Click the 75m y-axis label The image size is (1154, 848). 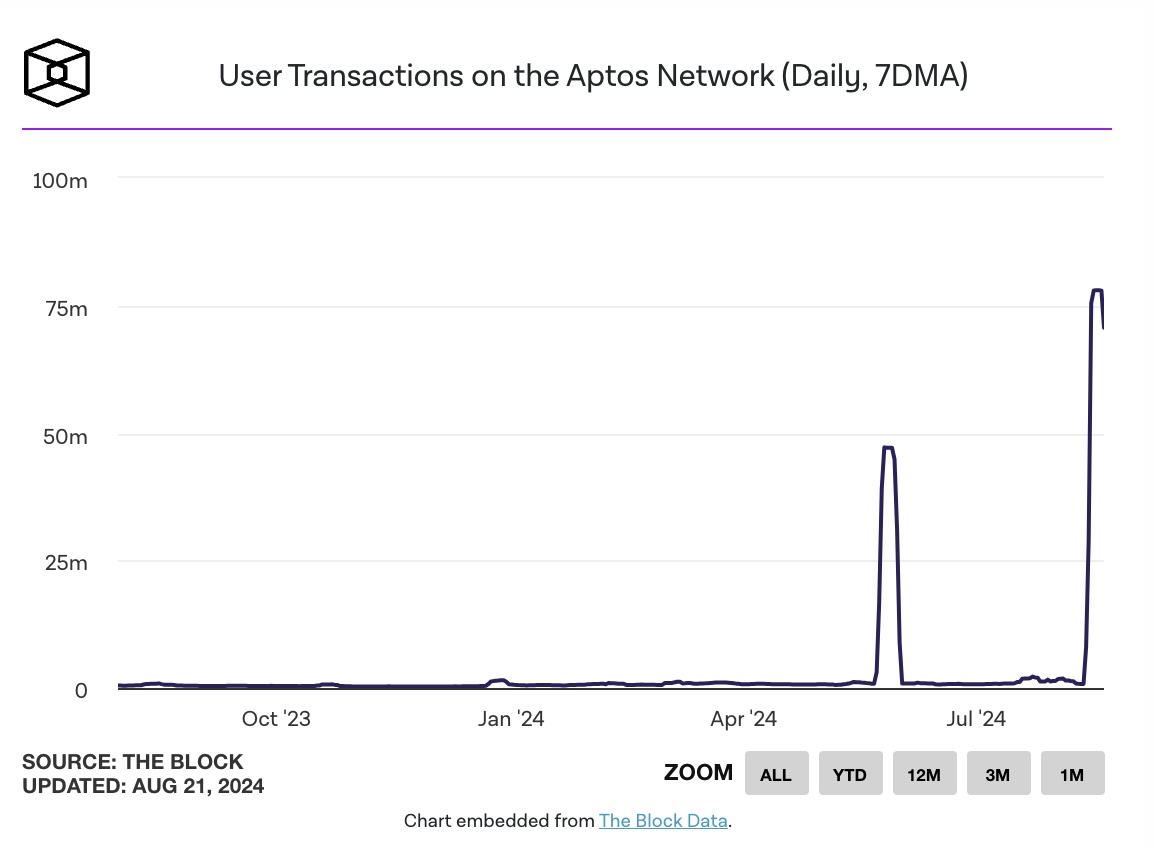[66, 308]
